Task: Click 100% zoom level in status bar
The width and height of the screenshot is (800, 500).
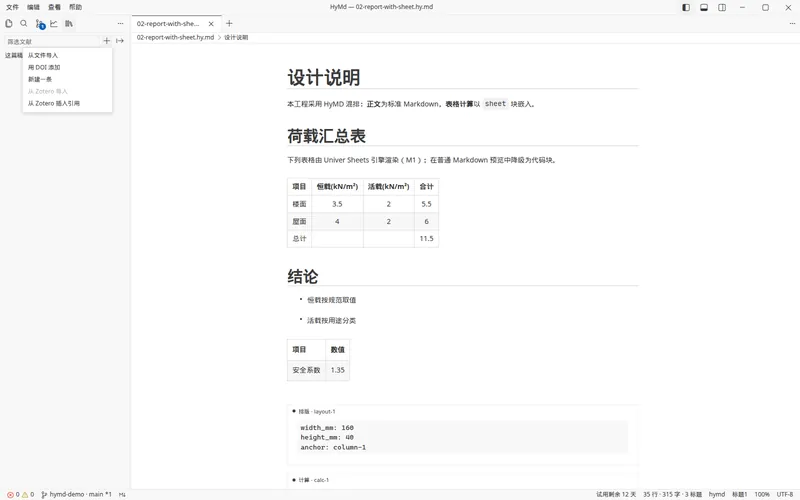Action: [x=762, y=494]
